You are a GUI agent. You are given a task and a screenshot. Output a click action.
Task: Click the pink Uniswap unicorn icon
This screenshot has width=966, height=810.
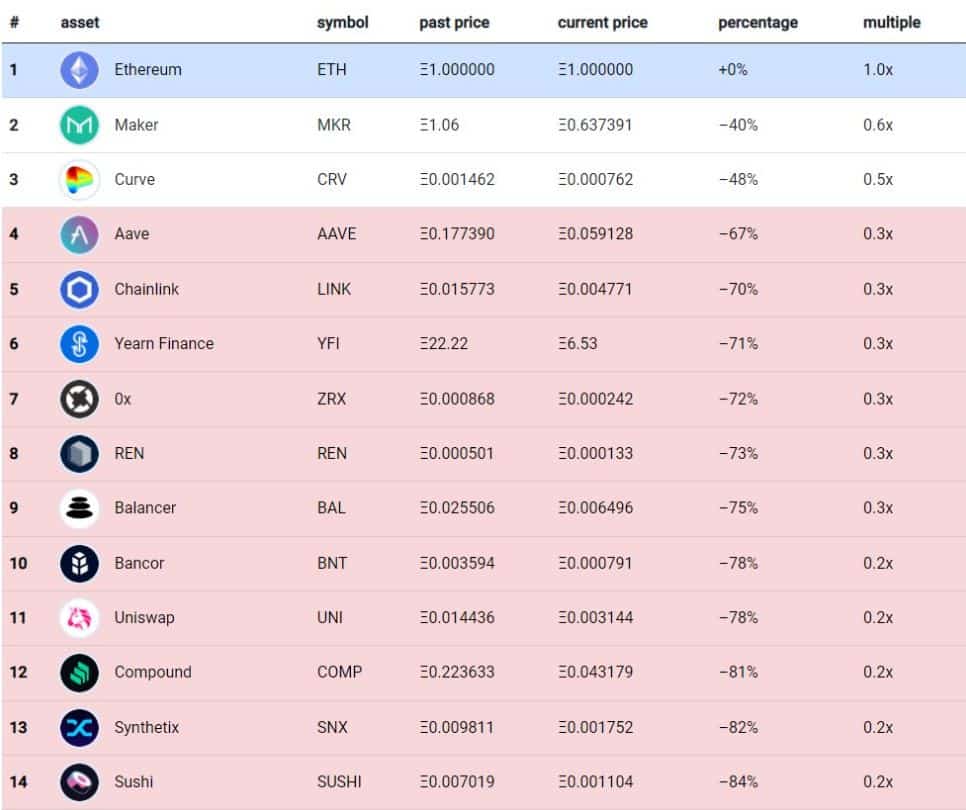(x=79, y=618)
